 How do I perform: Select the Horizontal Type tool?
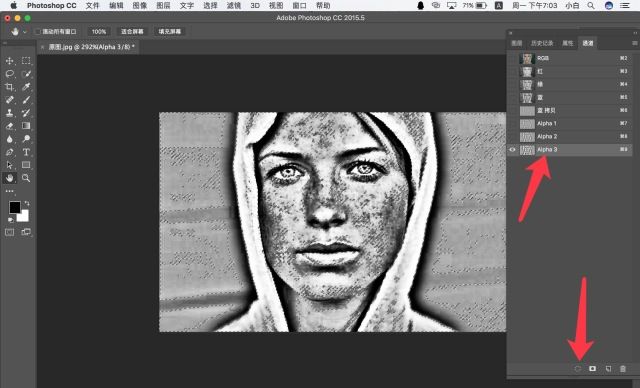pyautogui.click(x=26, y=152)
